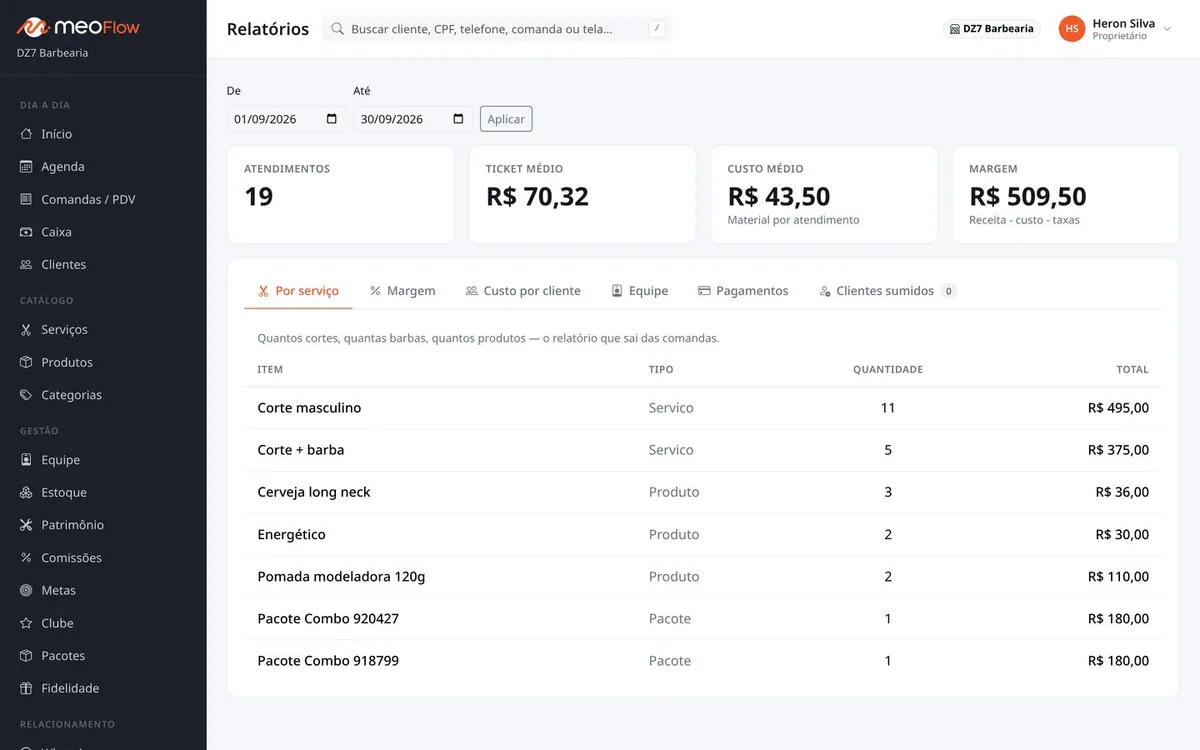The height and width of the screenshot is (750, 1200).
Task: Open calendar picker for Até date
Action: pos(459,119)
